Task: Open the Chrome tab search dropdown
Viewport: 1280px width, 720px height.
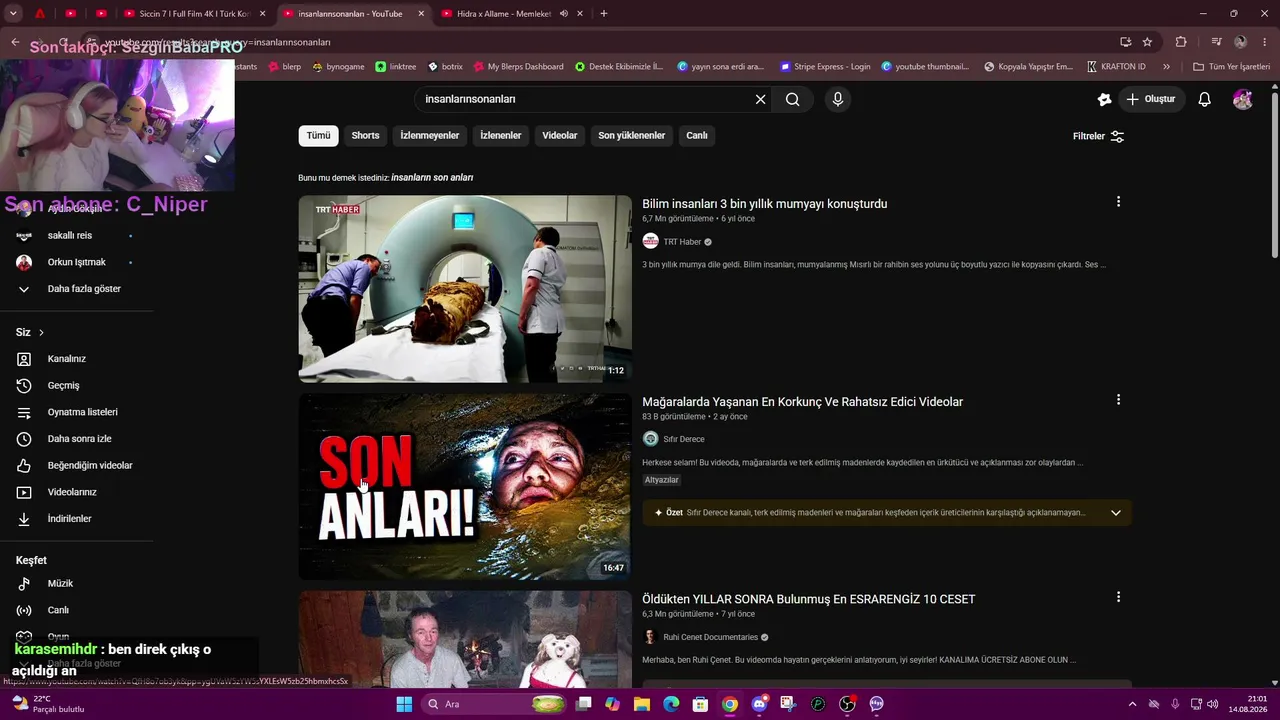Action: click(x=13, y=14)
